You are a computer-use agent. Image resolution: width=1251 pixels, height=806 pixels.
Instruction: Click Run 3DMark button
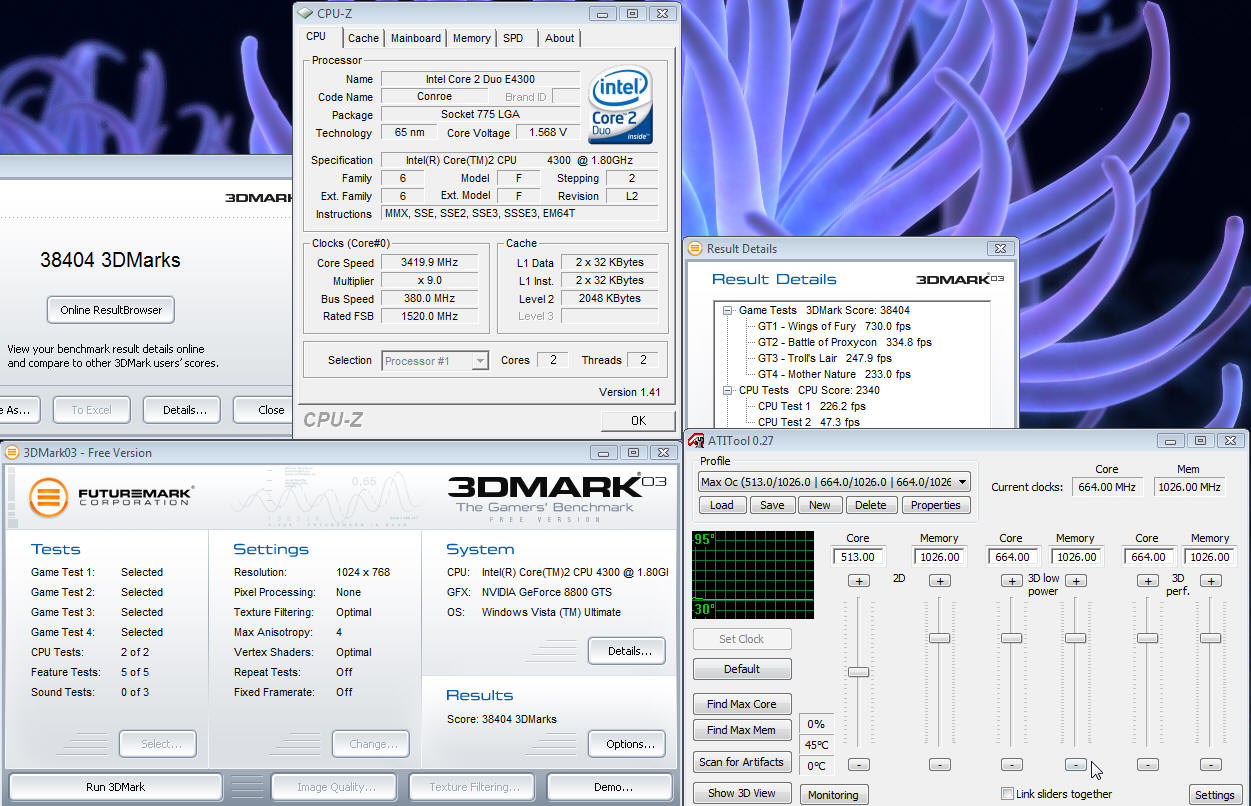point(115,787)
